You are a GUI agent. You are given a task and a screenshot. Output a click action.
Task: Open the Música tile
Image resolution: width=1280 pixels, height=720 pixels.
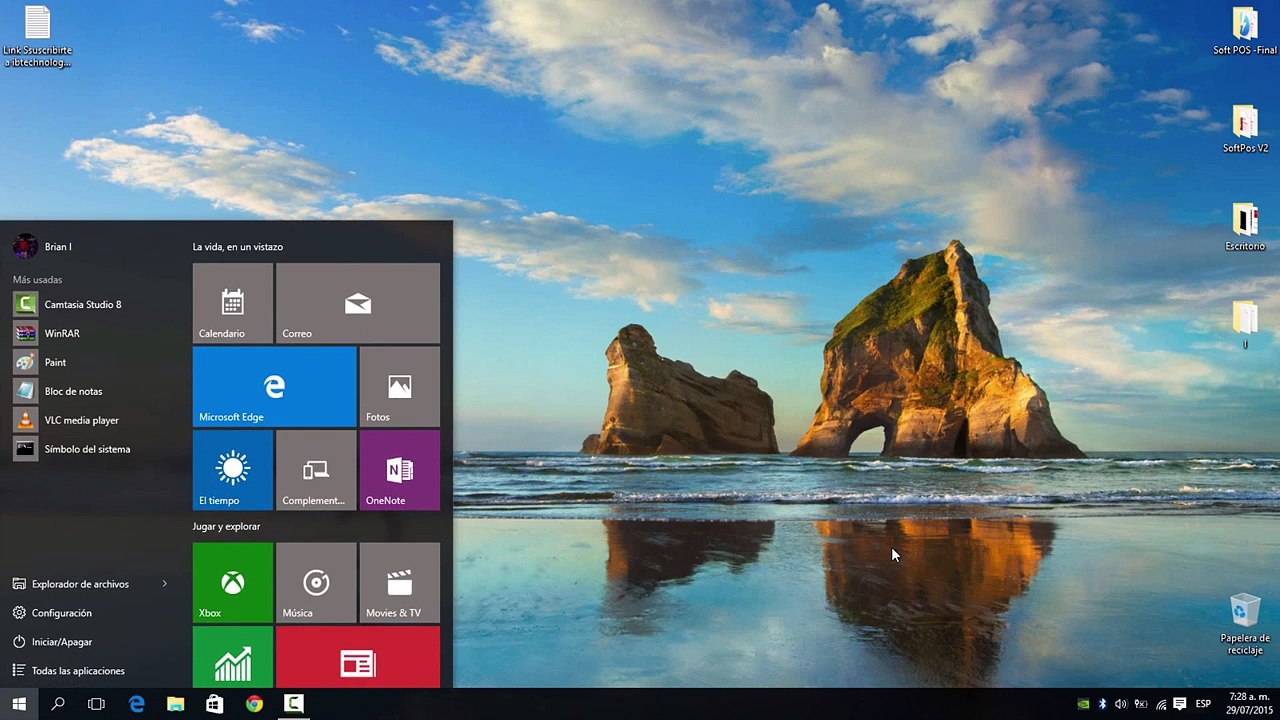click(x=316, y=583)
